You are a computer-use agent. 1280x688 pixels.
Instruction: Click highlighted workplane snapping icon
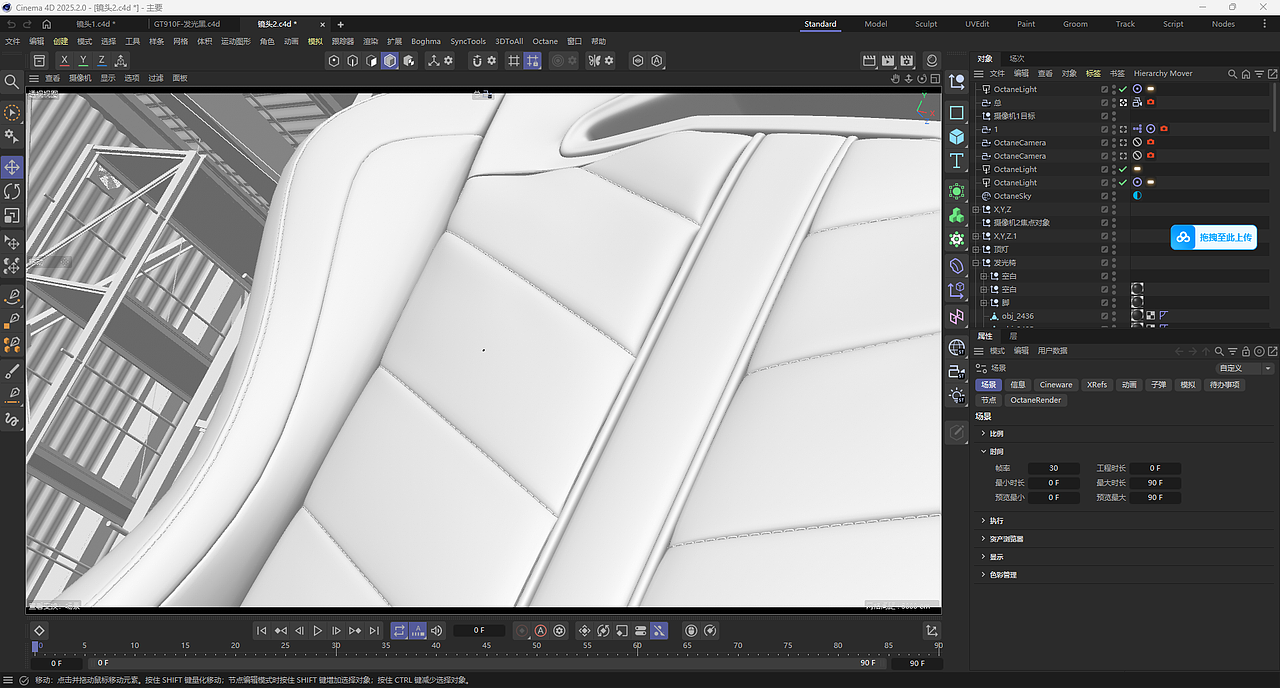pyautogui.click(x=532, y=61)
